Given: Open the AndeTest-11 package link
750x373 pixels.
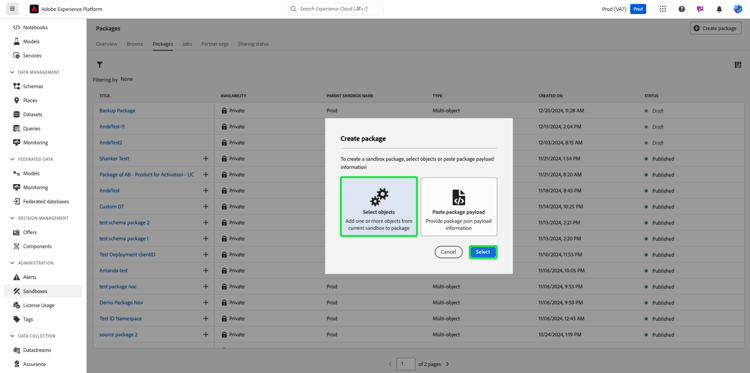Looking at the screenshot, I should tap(112, 127).
